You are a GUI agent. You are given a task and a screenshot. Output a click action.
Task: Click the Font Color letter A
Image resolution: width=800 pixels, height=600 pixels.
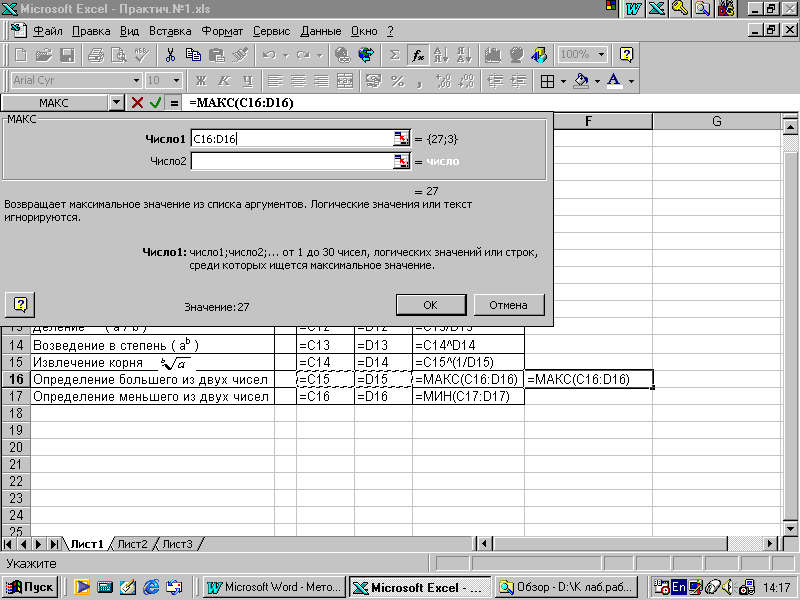[x=615, y=81]
